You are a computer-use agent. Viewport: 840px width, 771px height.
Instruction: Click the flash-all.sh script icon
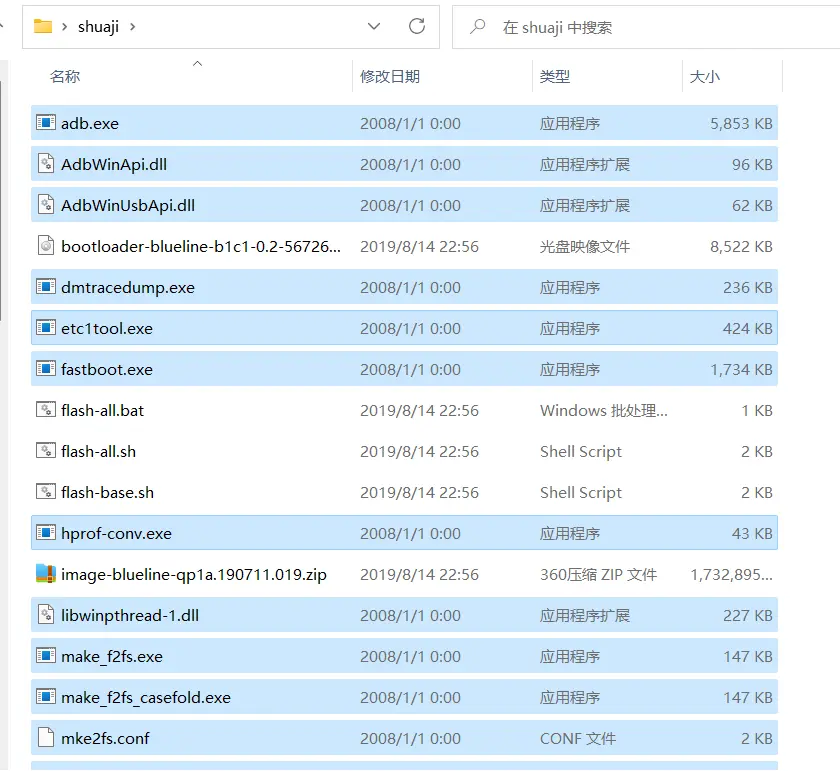click(46, 451)
